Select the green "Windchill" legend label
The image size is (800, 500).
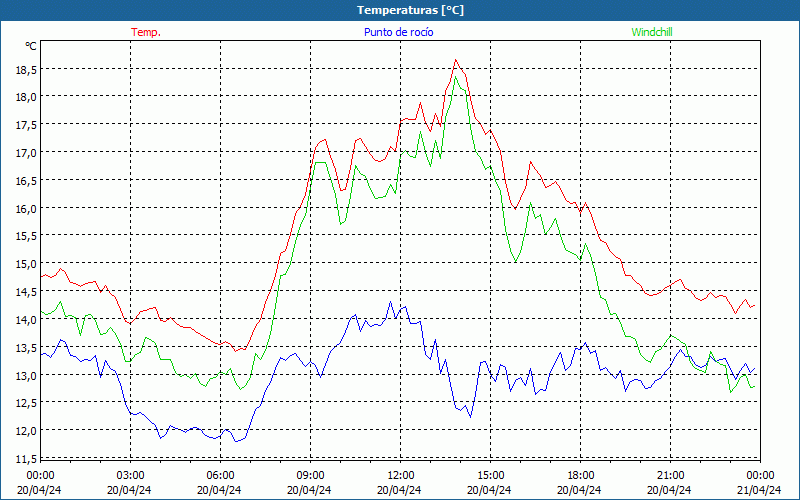[x=652, y=32]
